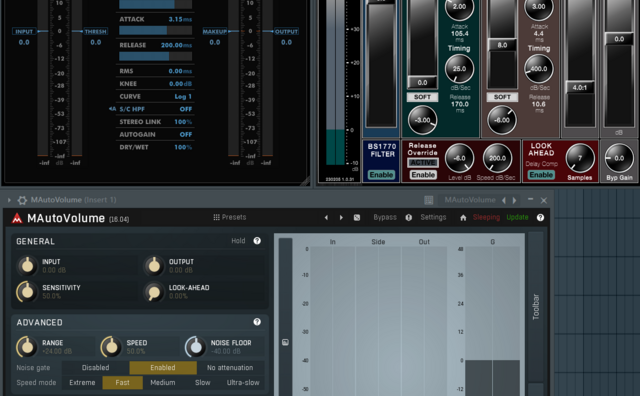Select Medium speed mode

tap(162, 383)
